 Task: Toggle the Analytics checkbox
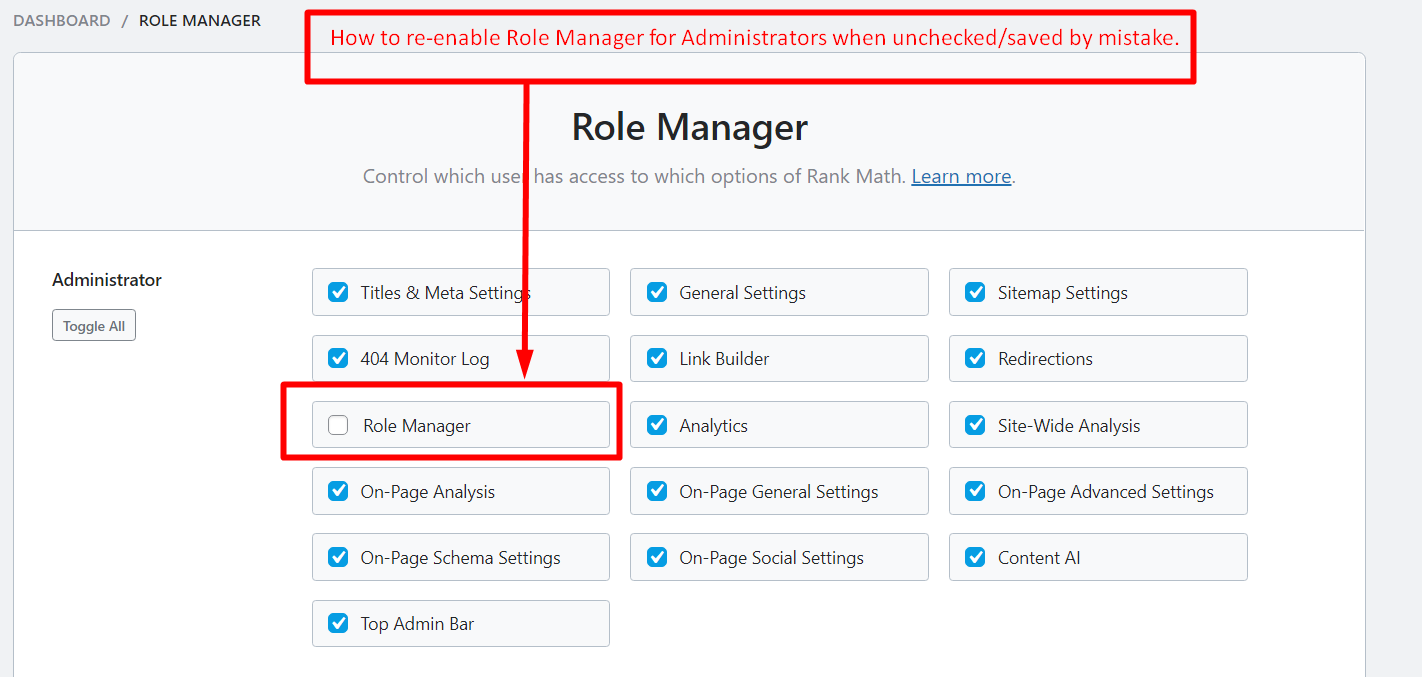pyautogui.click(x=657, y=425)
